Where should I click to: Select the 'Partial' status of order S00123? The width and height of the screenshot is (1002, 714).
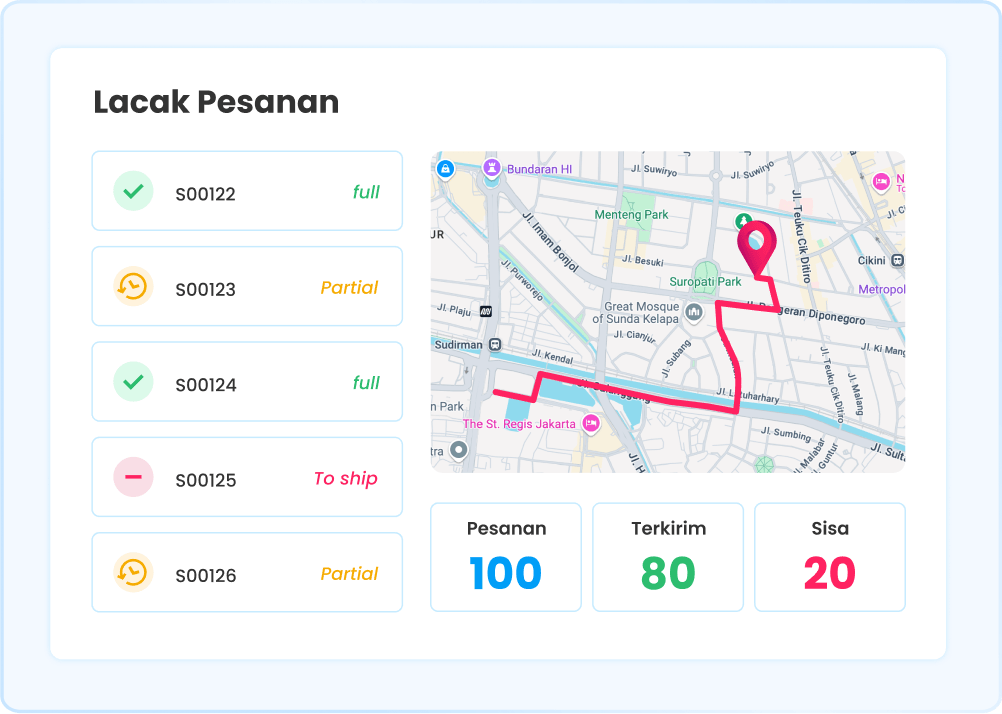(x=349, y=288)
